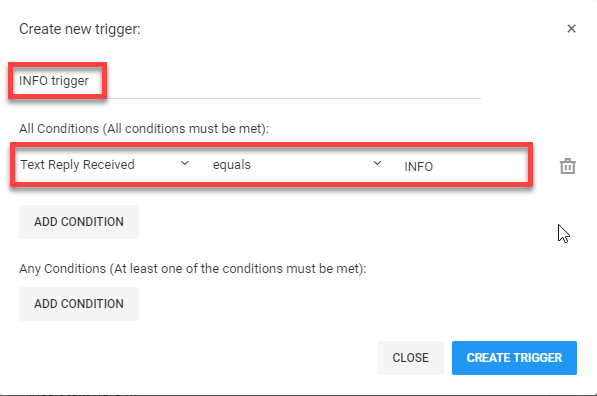Open the Text Reply Received condition dropdown
The image size is (597, 396).
[104, 164]
